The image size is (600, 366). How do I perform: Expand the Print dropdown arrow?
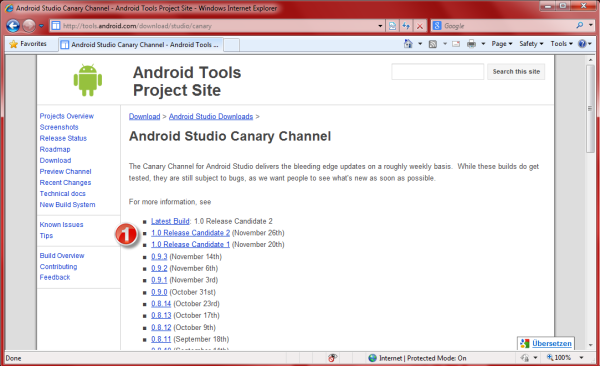coord(483,44)
